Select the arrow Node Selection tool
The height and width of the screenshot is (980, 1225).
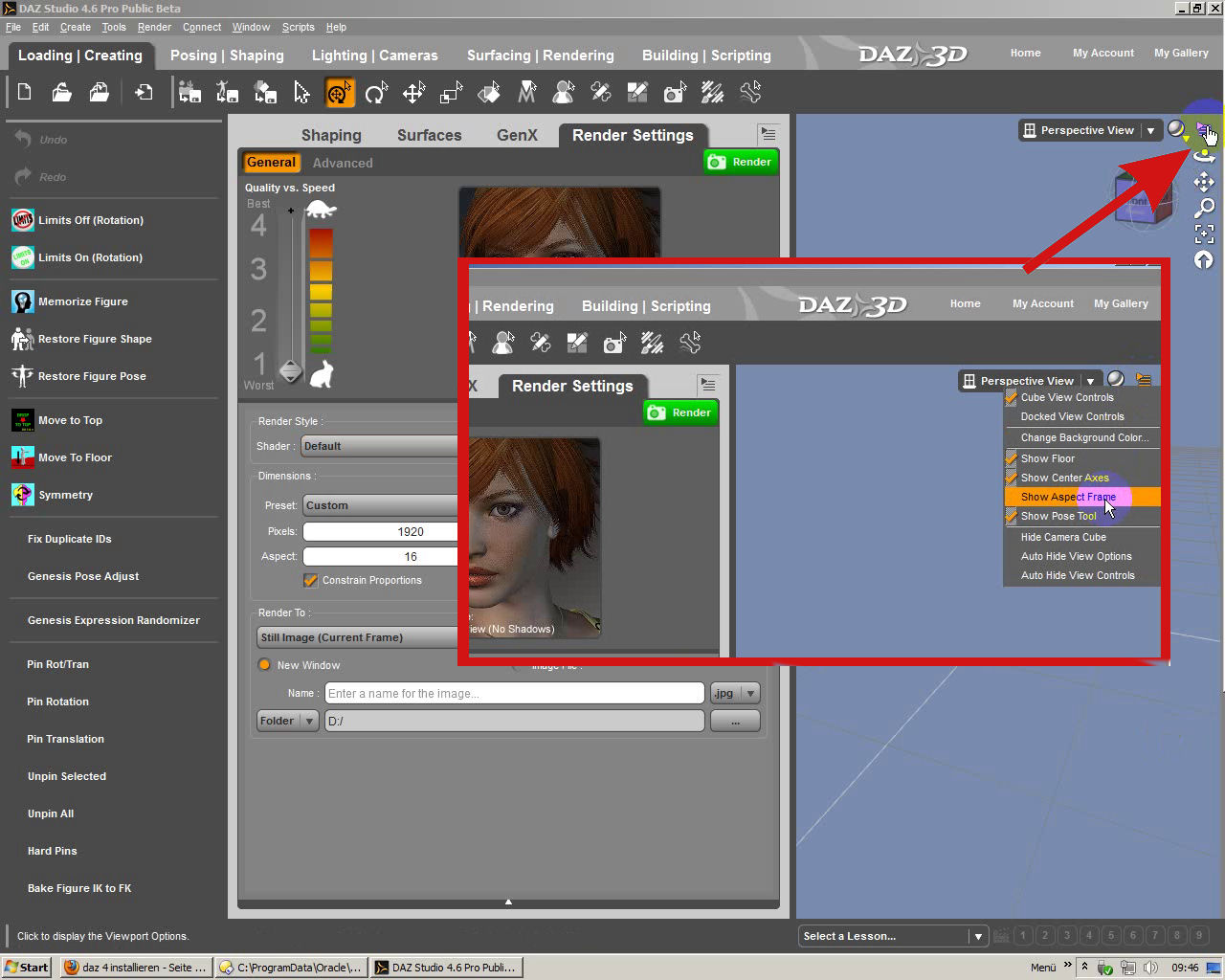click(301, 92)
